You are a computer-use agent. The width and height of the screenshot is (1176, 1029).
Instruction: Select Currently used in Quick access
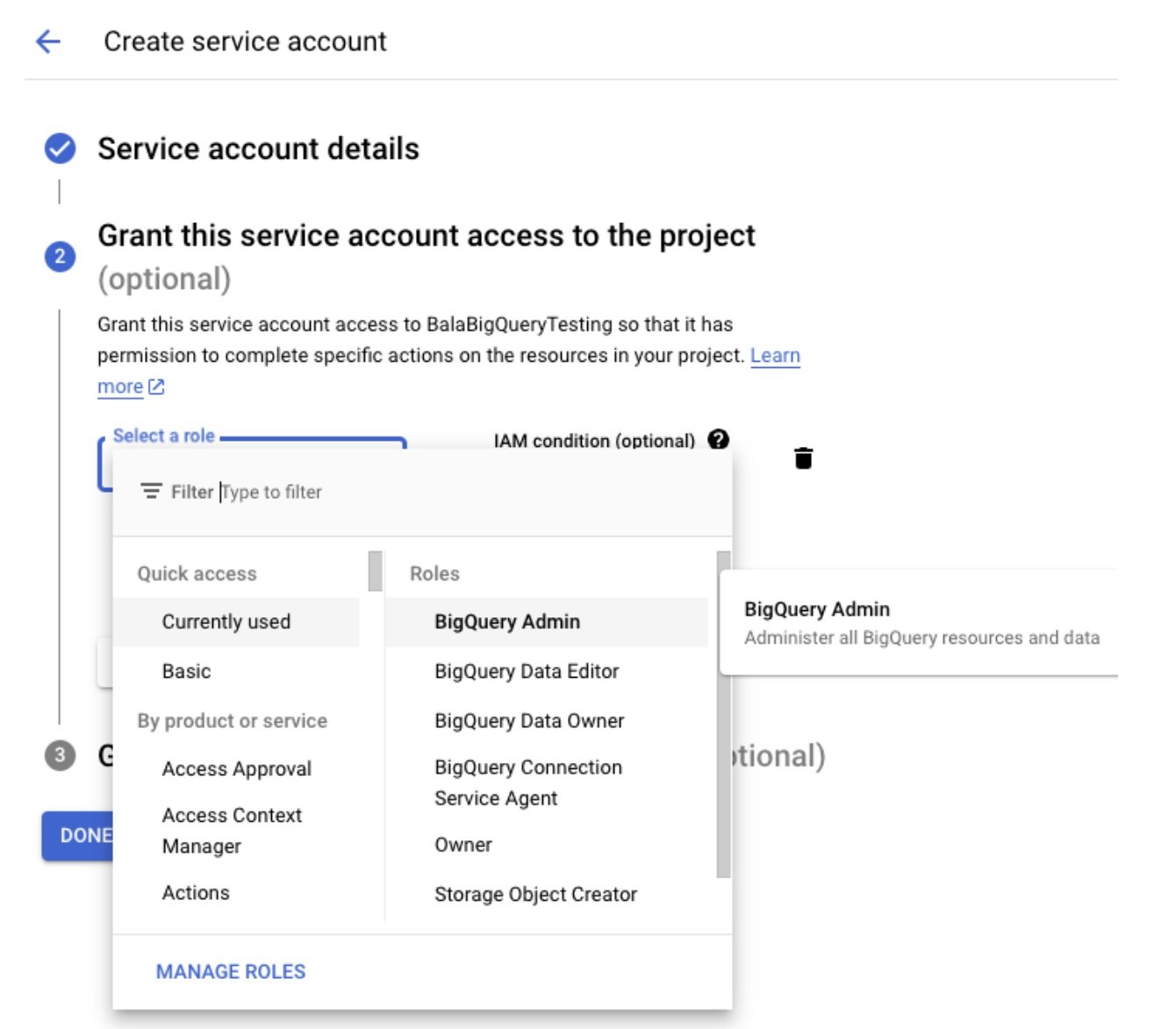(x=236, y=622)
